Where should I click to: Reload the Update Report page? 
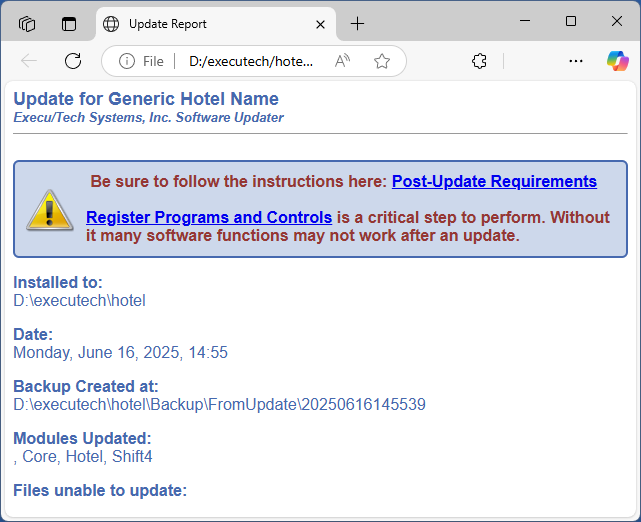[x=73, y=61]
